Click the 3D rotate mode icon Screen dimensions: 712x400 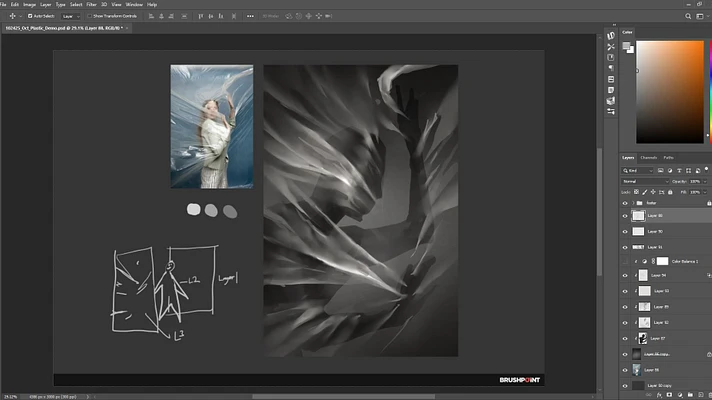coord(289,16)
